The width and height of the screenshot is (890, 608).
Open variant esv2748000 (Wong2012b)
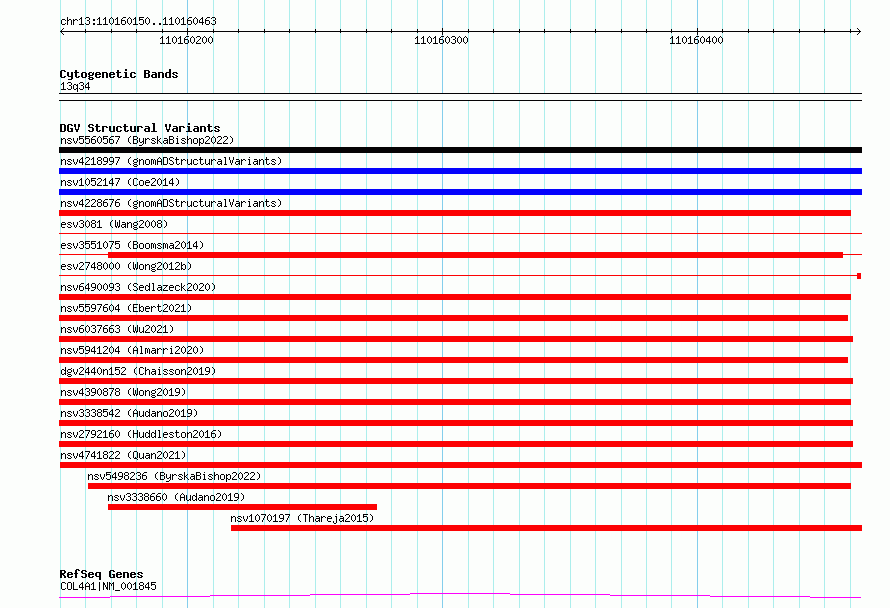pyautogui.click(x=126, y=266)
